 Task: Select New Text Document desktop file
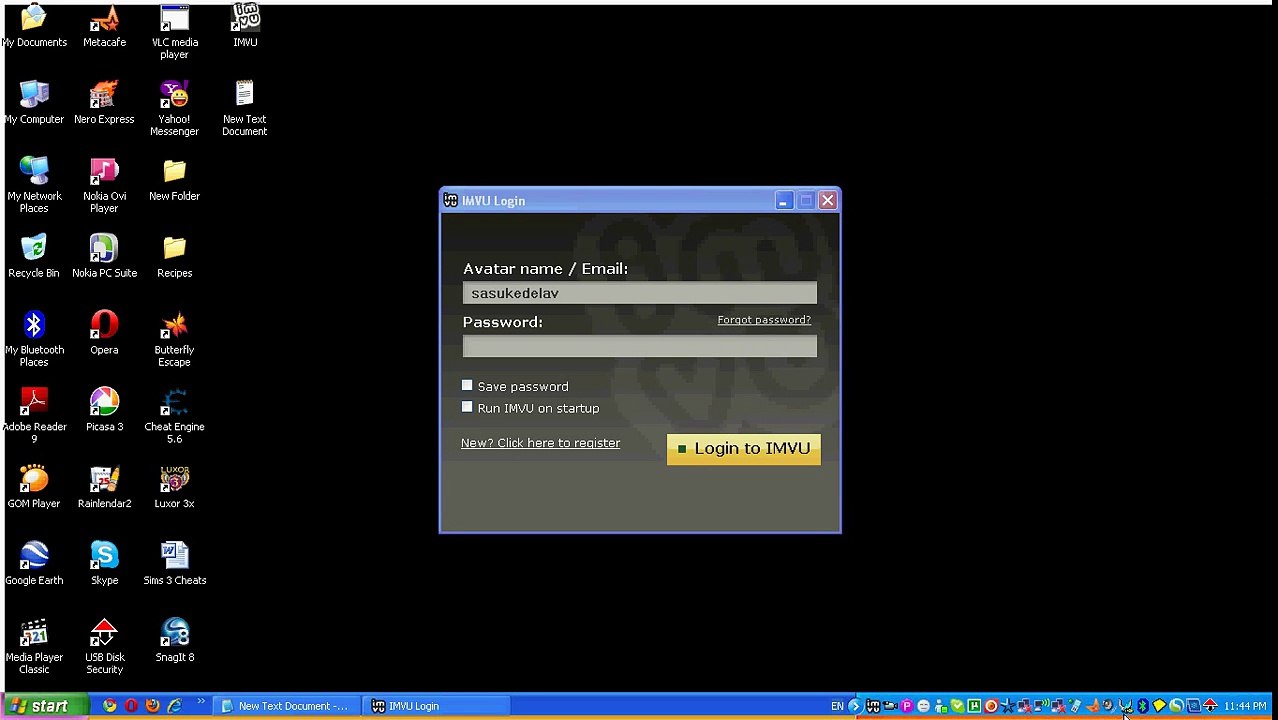[244, 108]
